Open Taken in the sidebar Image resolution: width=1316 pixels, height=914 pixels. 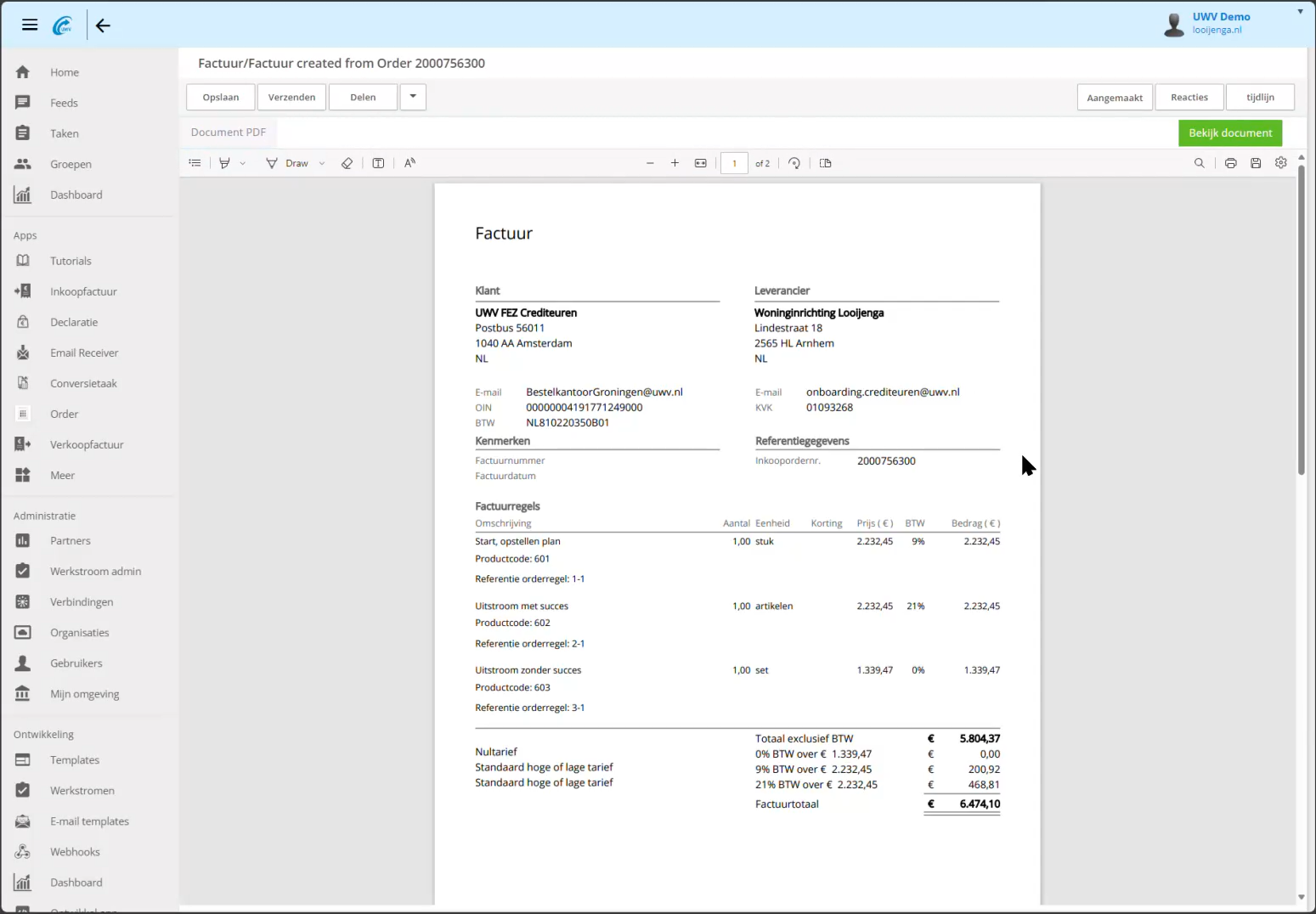(65, 133)
